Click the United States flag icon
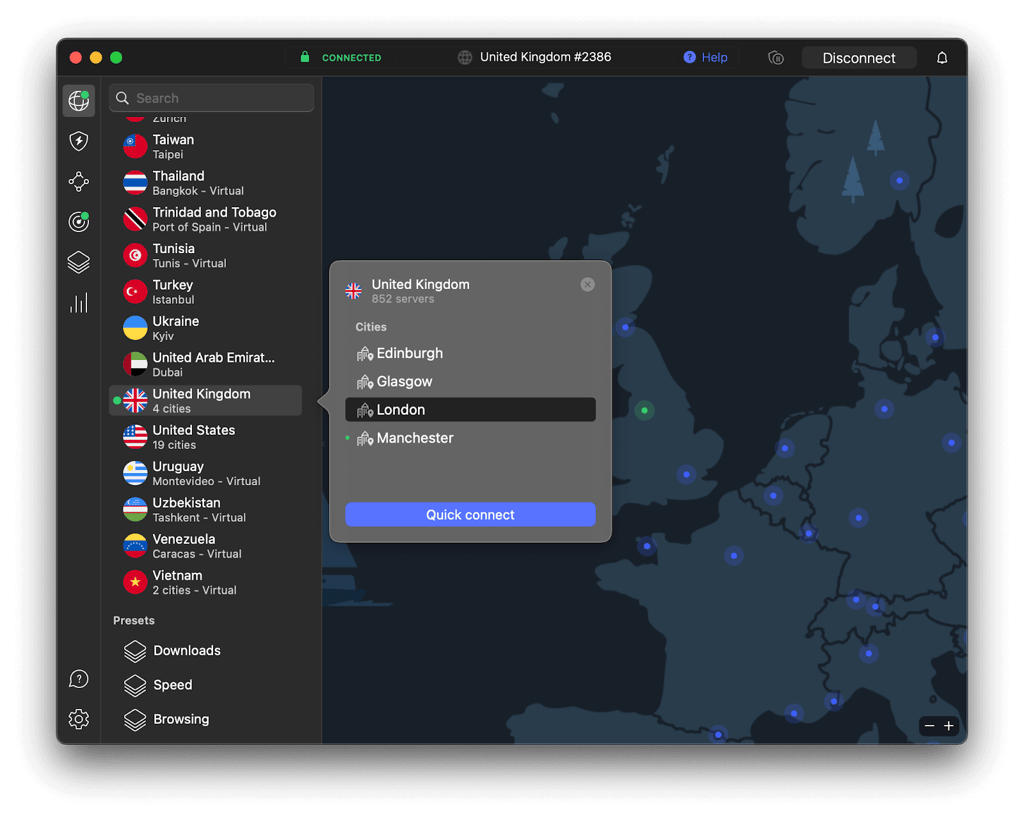The image size is (1024, 819). pyautogui.click(x=135, y=437)
